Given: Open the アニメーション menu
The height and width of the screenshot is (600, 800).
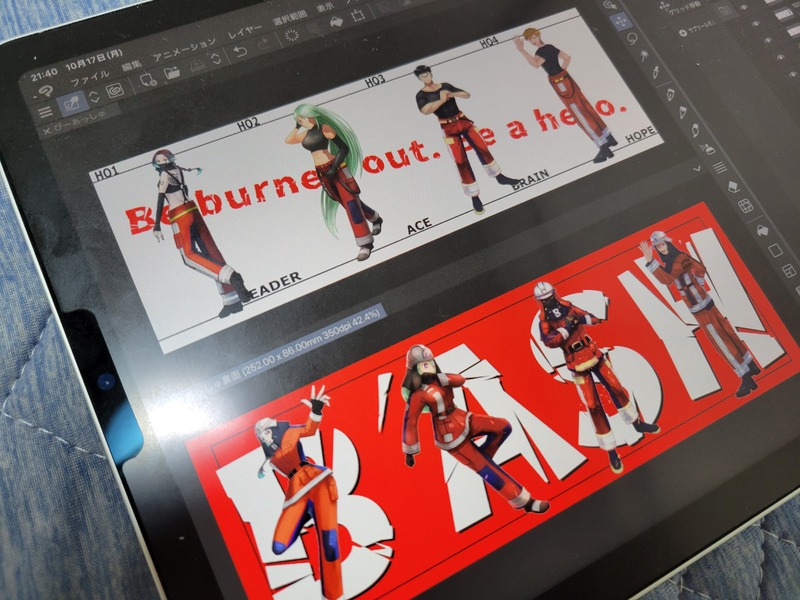Looking at the screenshot, I should pyautogui.click(x=184, y=50).
